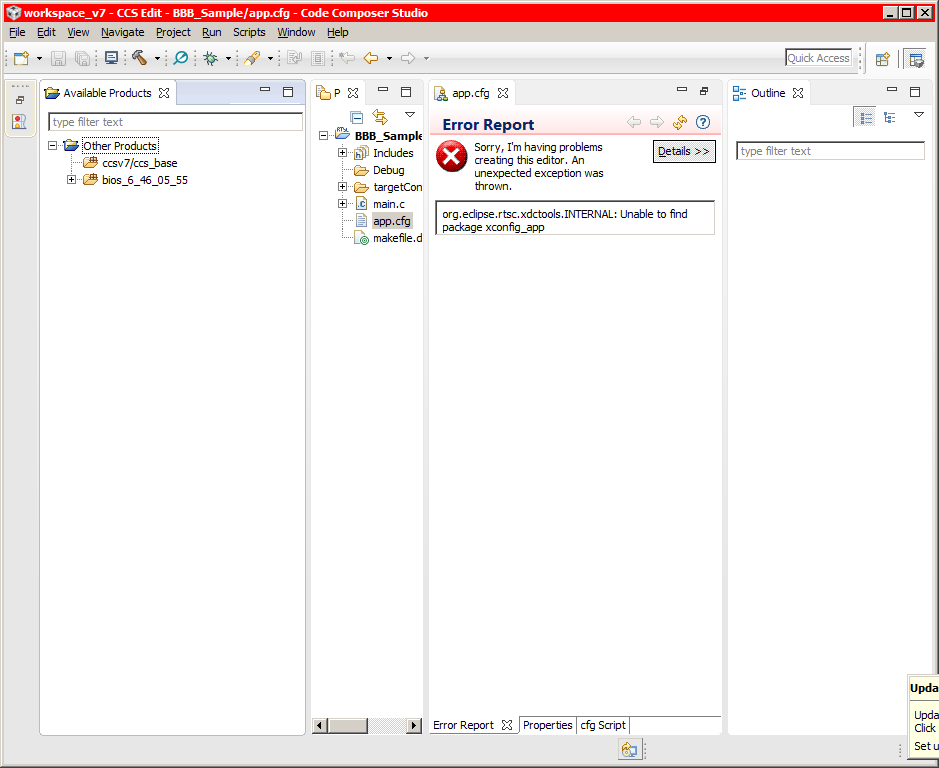Expand the main.c node
The image size is (939, 768).
tap(343, 204)
